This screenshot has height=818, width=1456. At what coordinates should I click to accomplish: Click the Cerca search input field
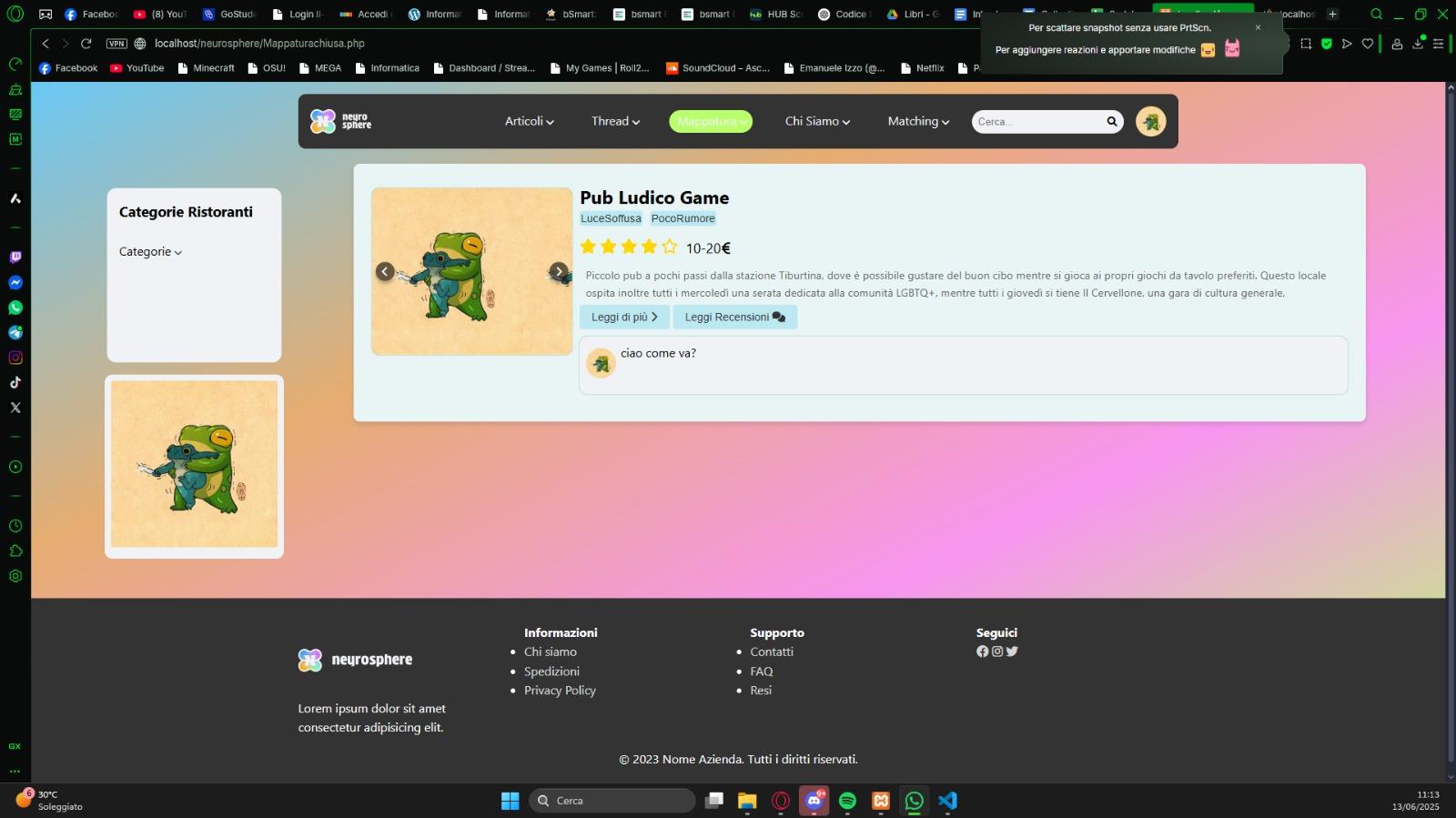pyautogui.click(x=1037, y=122)
